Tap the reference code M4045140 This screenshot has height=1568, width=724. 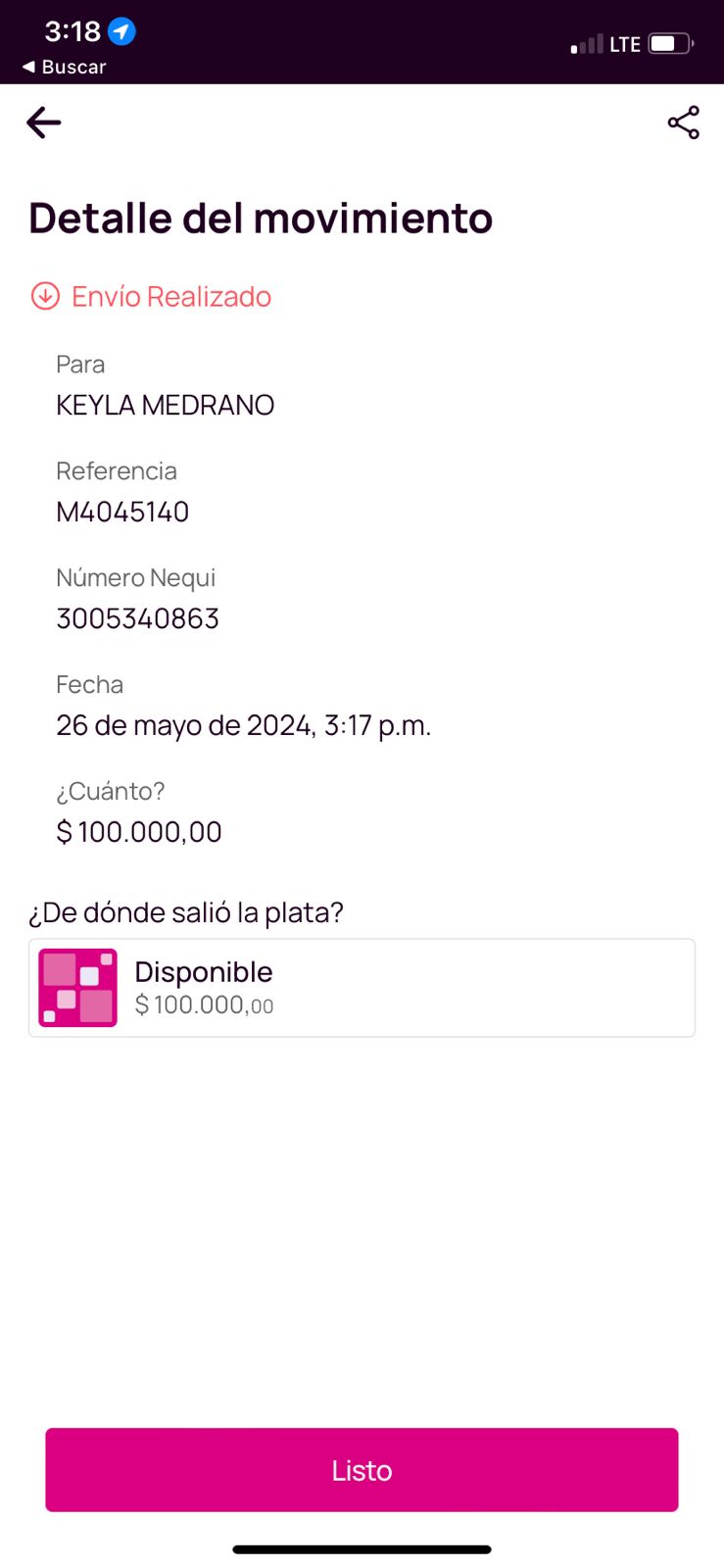[x=122, y=512]
